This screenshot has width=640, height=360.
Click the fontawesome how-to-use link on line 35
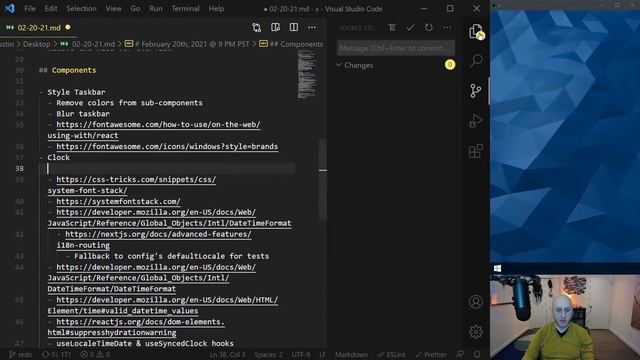(158, 124)
